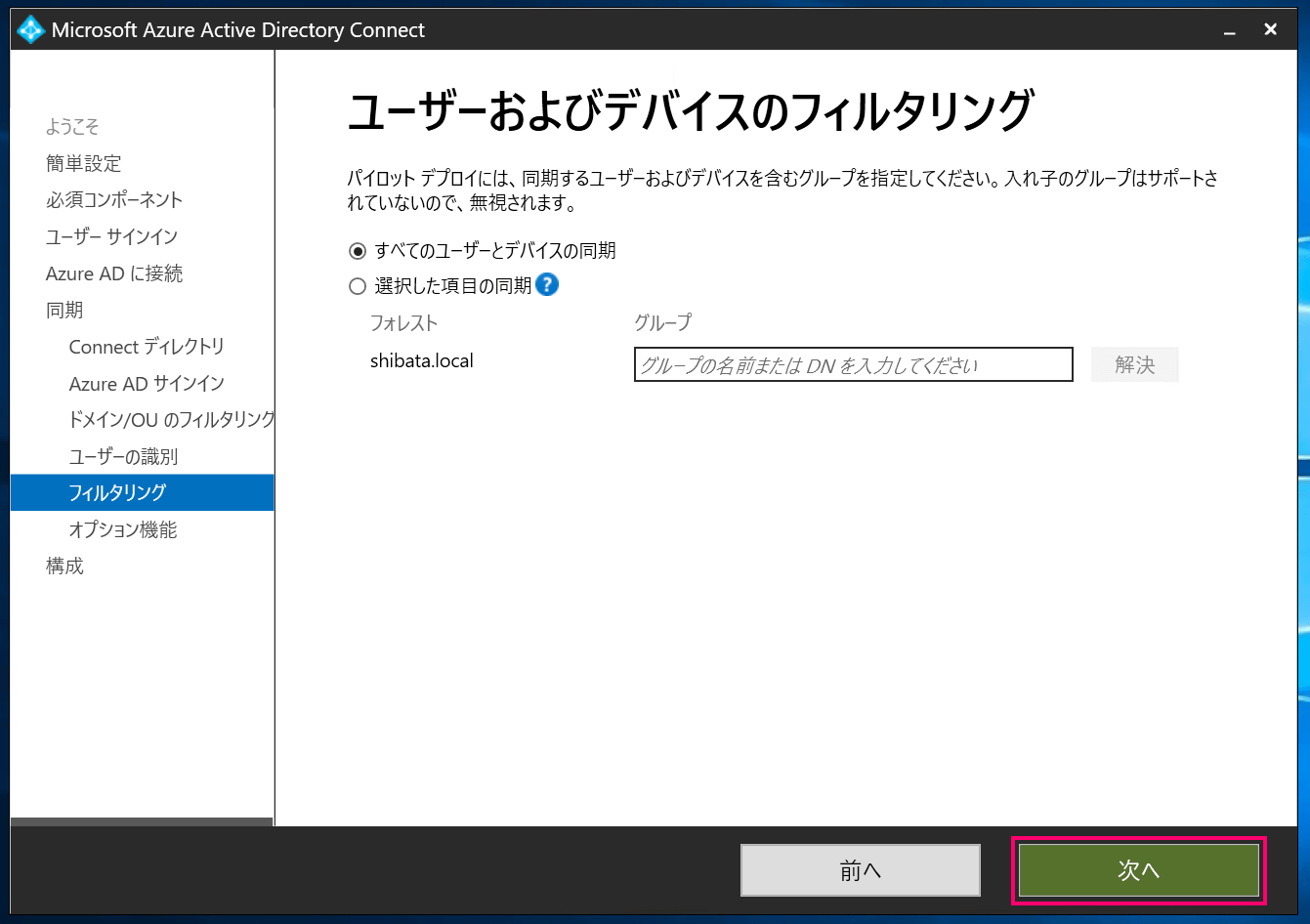Open the ようこそ step in sidebar
This screenshot has width=1310, height=924.
click(x=72, y=126)
